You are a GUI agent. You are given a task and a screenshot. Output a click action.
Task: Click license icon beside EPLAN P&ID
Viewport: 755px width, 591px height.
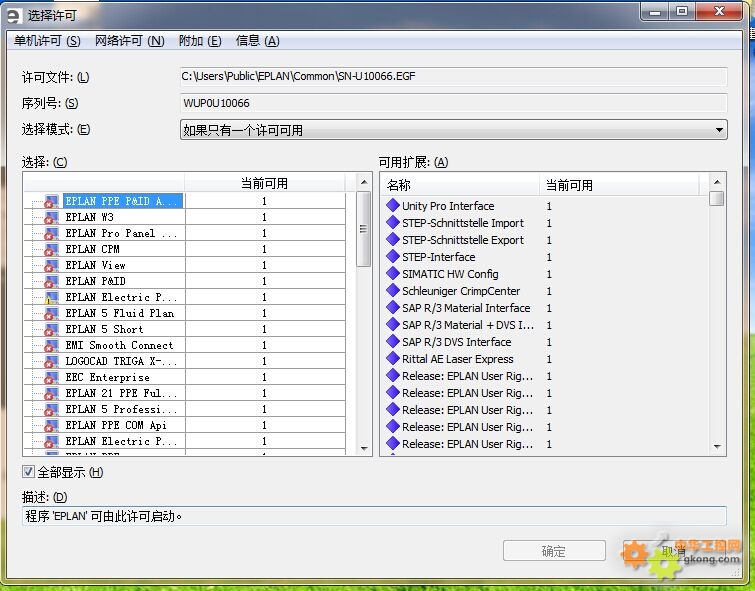(x=51, y=281)
